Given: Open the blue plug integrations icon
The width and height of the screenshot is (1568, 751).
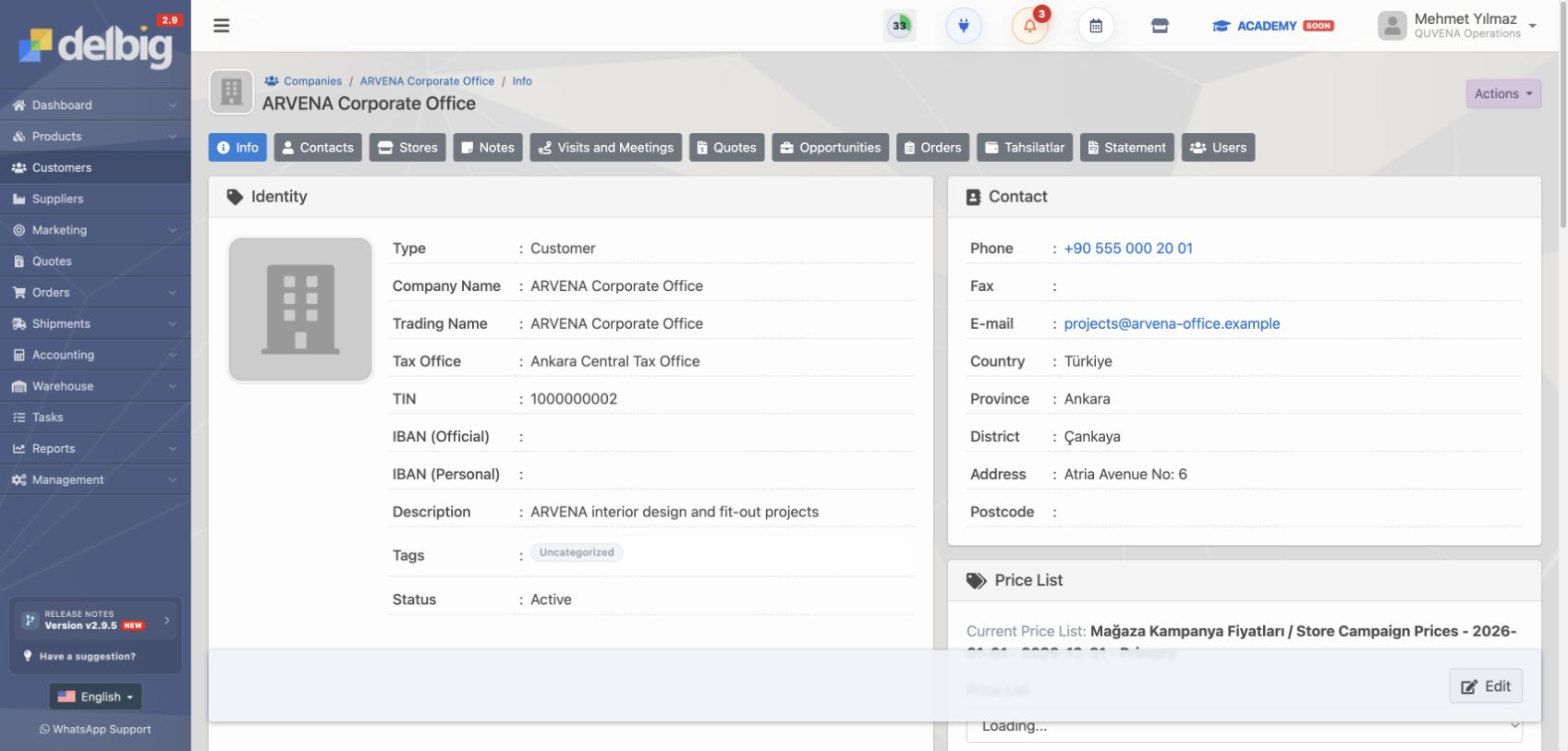Looking at the screenshot, I should [964, 26].
